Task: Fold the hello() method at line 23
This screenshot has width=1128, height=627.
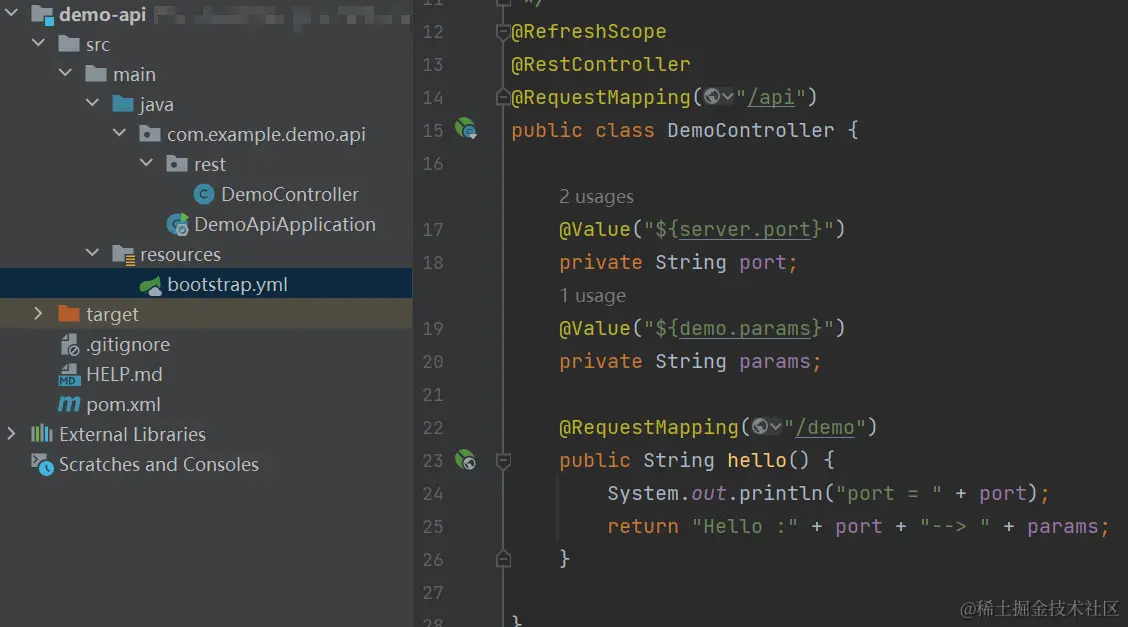Action: [504, 460]
